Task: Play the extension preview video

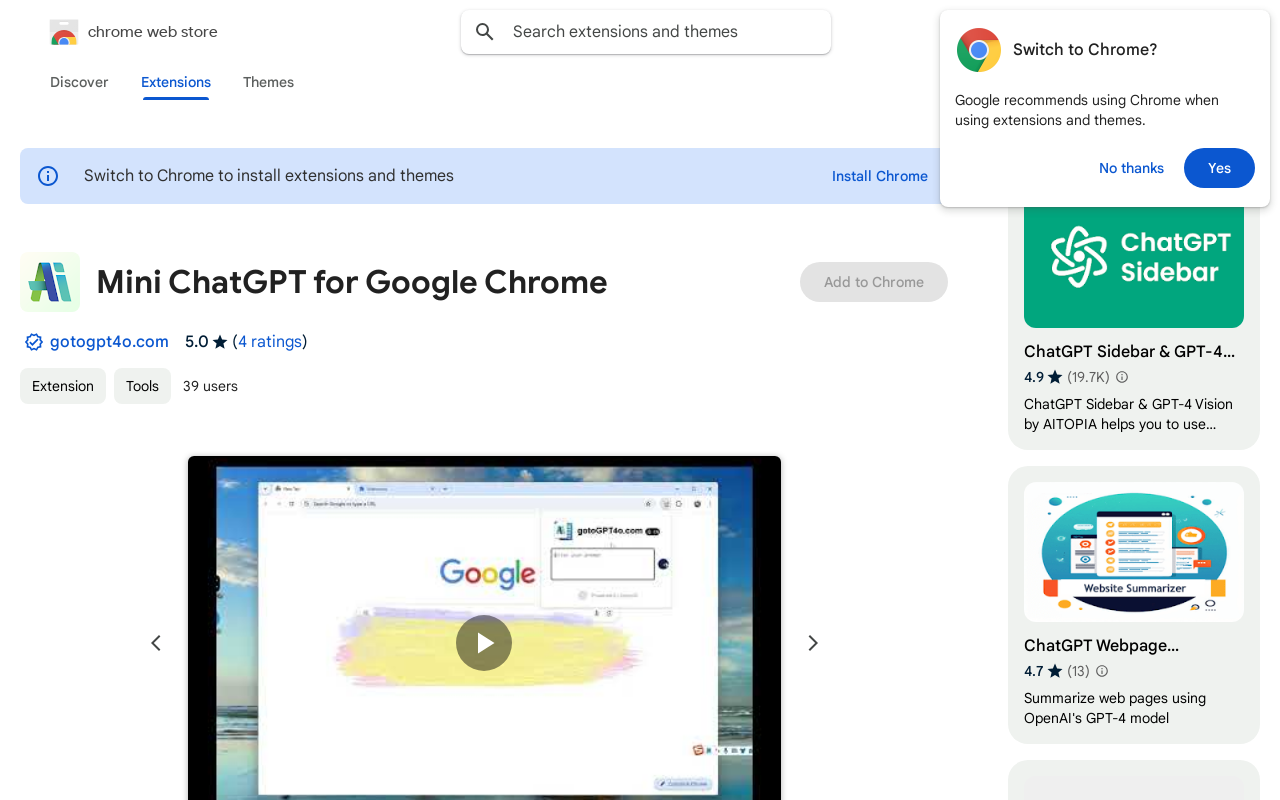Action: tap(484, 643)
